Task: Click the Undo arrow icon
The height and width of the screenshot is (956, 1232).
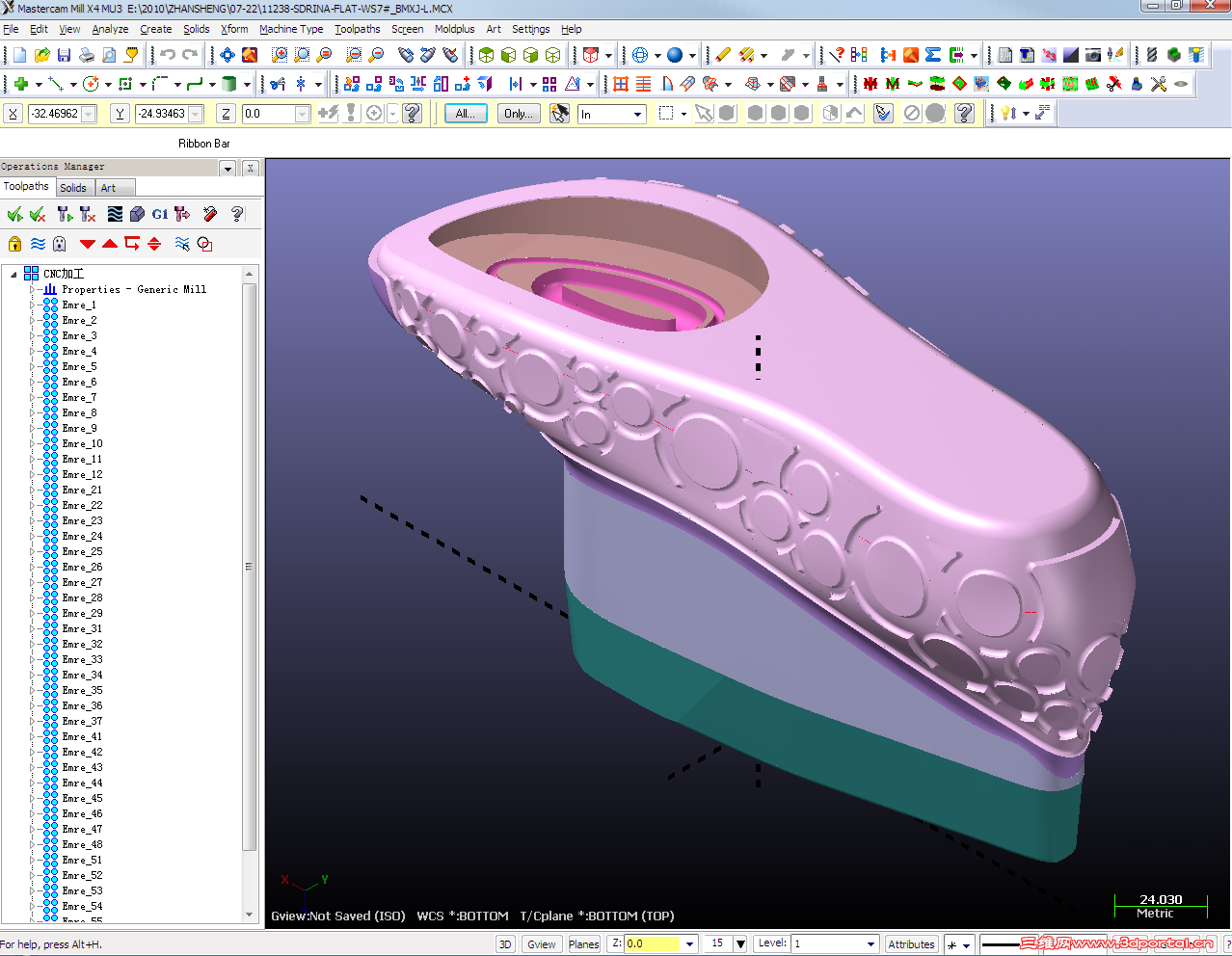Action: pos(168,55)
